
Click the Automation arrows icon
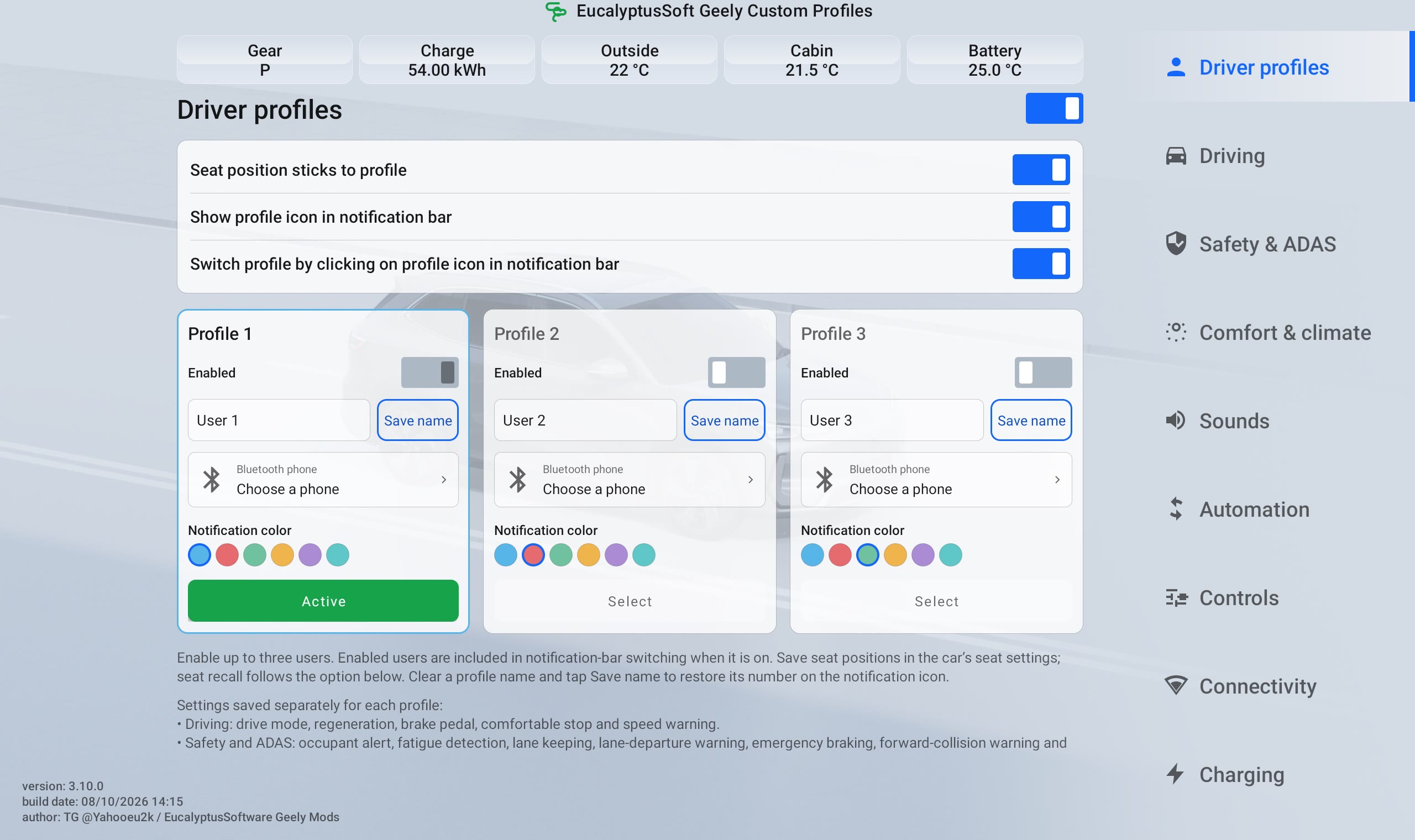pos(1176,509)
